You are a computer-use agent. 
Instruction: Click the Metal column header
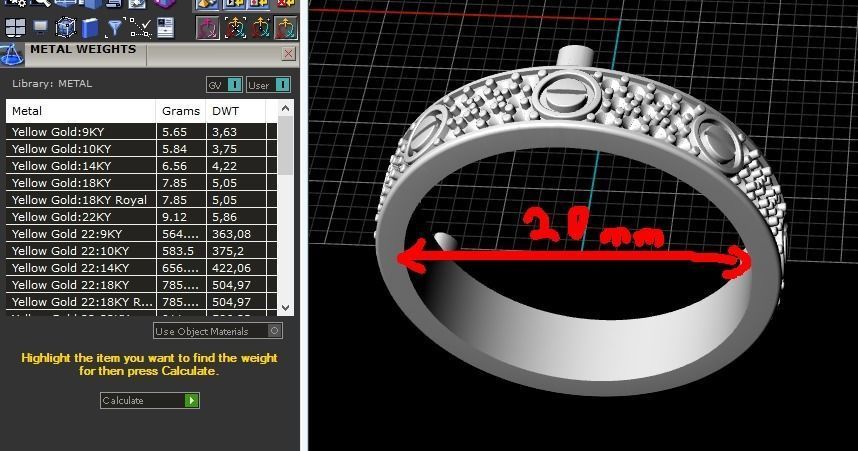pyautogui.click(x=80, y=111)
